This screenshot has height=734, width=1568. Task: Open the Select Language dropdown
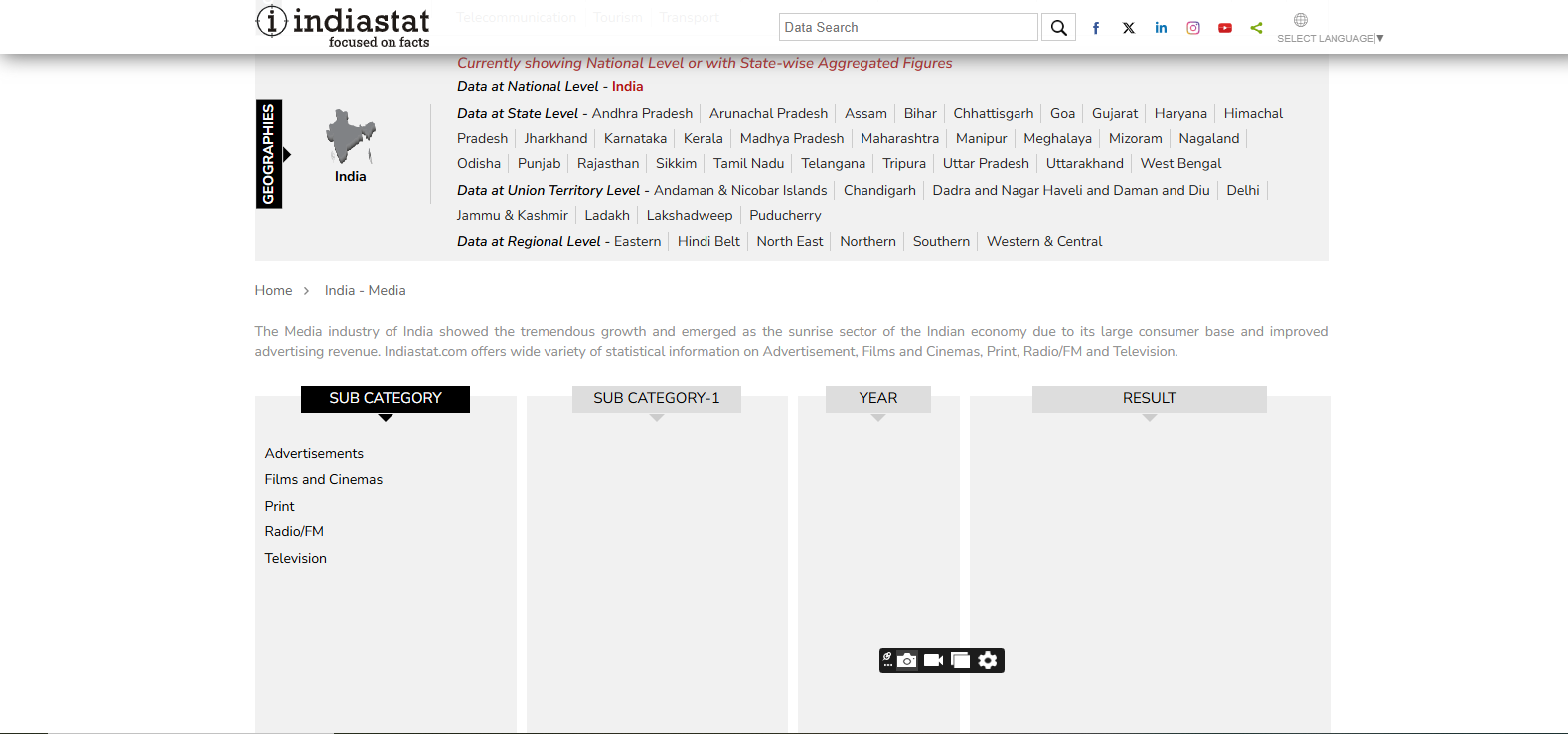(1330, 38)
